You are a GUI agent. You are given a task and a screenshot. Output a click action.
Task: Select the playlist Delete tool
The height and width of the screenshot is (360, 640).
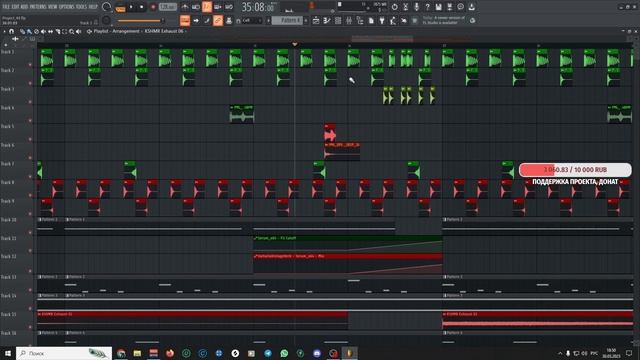[36, 31]
